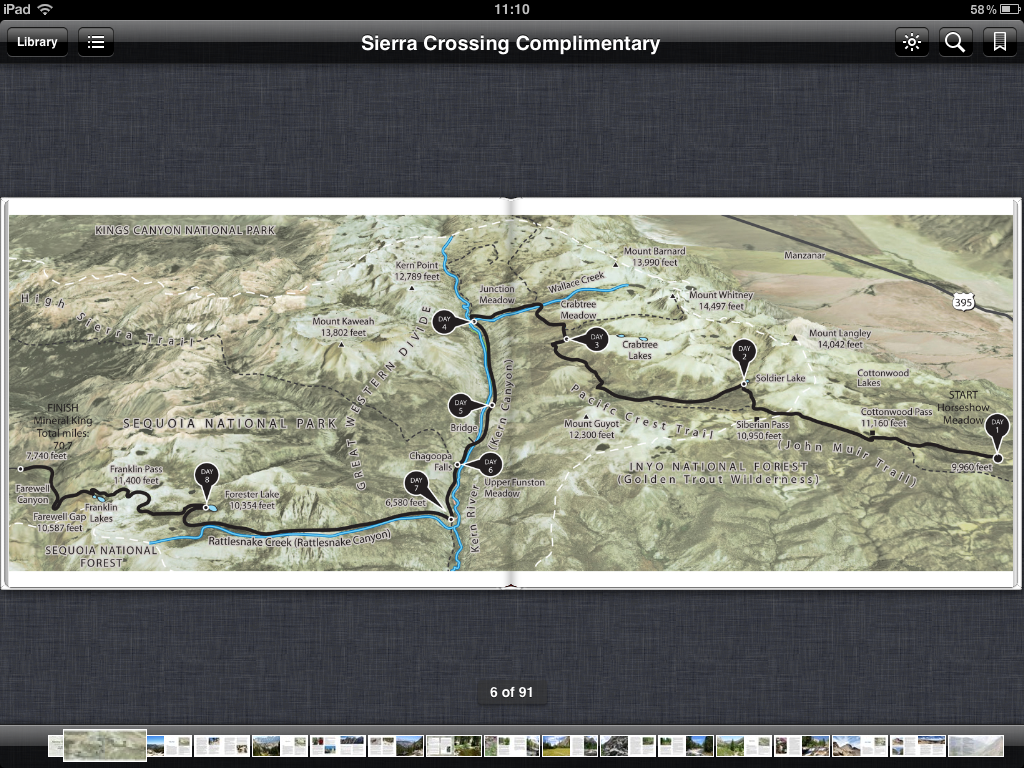Select the highlighted current map page thumbnail
Image resolution: width=1024 pixels, height=768 pixels.
point(104,746)
